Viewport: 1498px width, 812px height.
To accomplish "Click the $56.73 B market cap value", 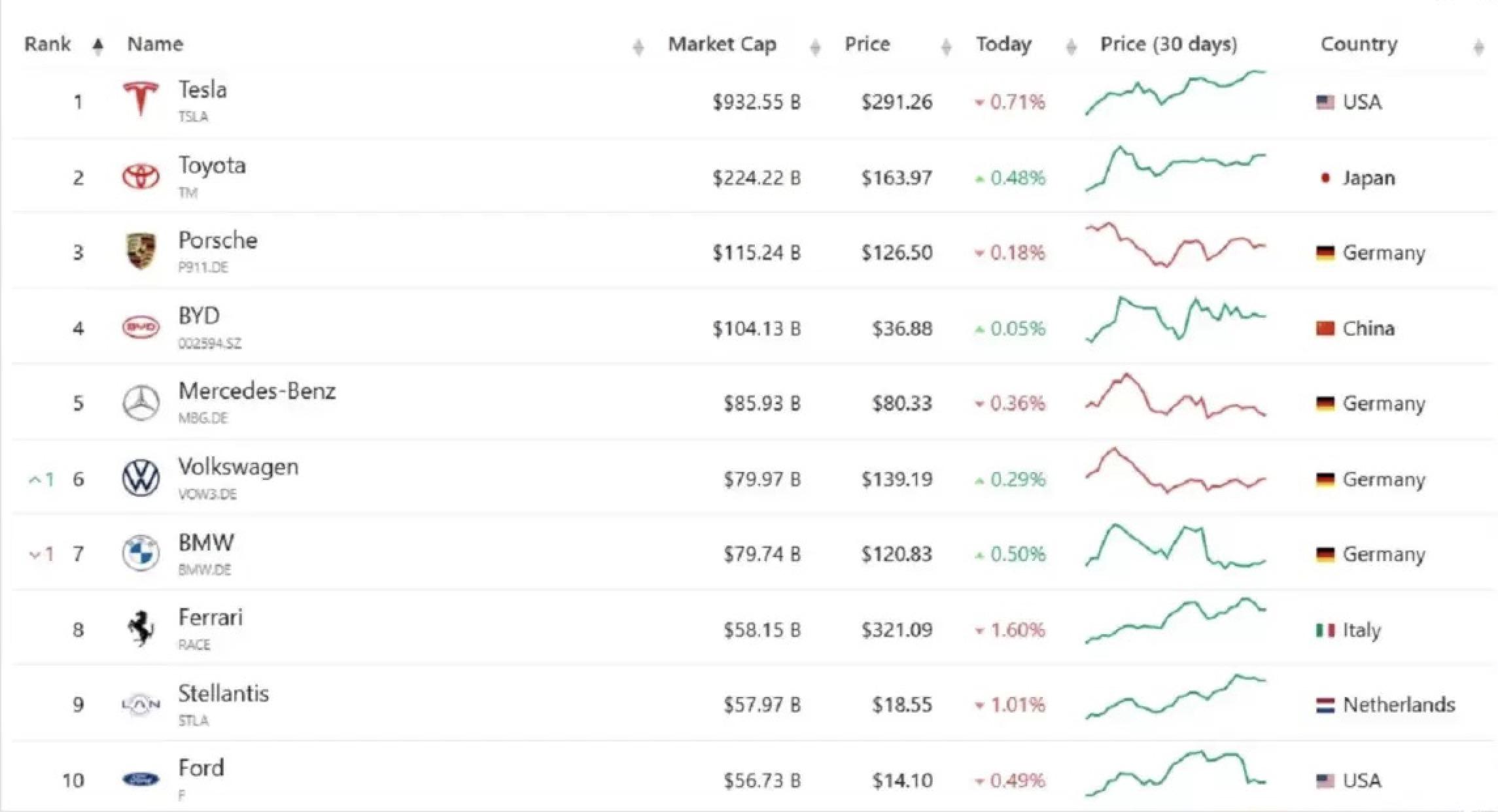I will click(762, 781).
